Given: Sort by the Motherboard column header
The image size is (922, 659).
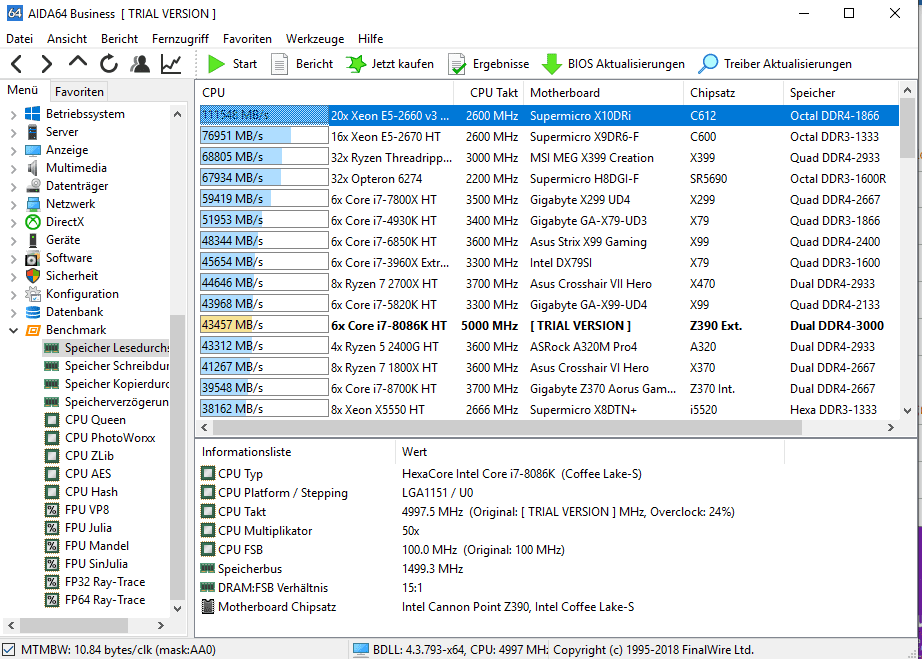Looking at the screenshot, I should (x=603, y=93).
